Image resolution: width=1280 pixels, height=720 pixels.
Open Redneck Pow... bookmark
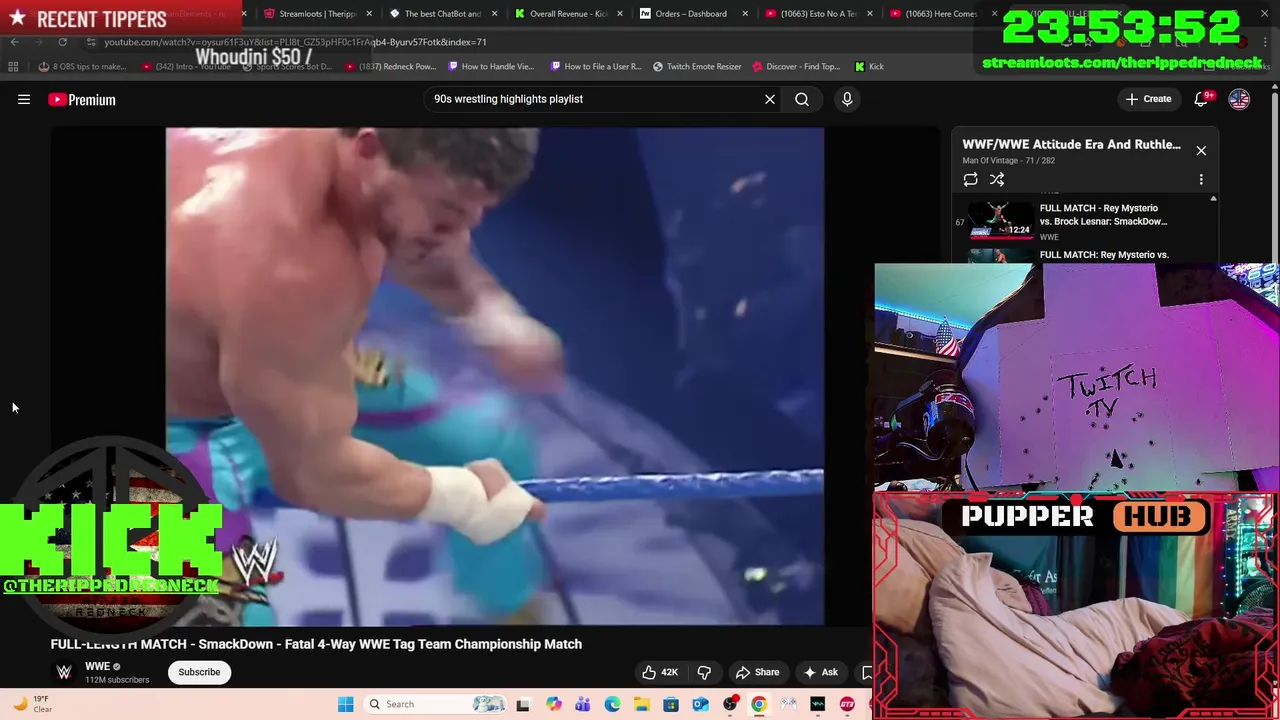[x=391, y=67]
